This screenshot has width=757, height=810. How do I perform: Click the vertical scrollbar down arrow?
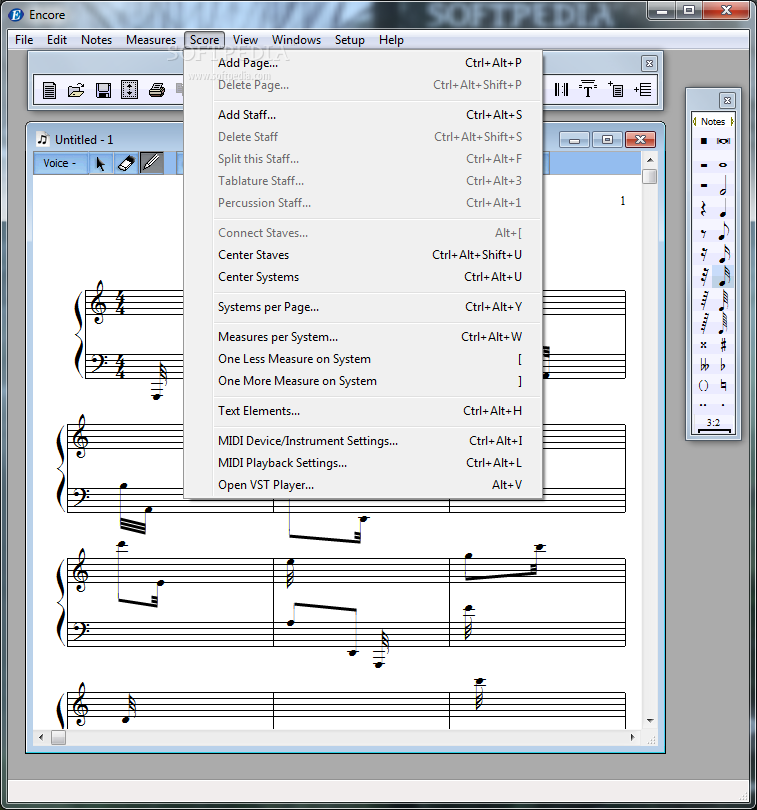650,720
